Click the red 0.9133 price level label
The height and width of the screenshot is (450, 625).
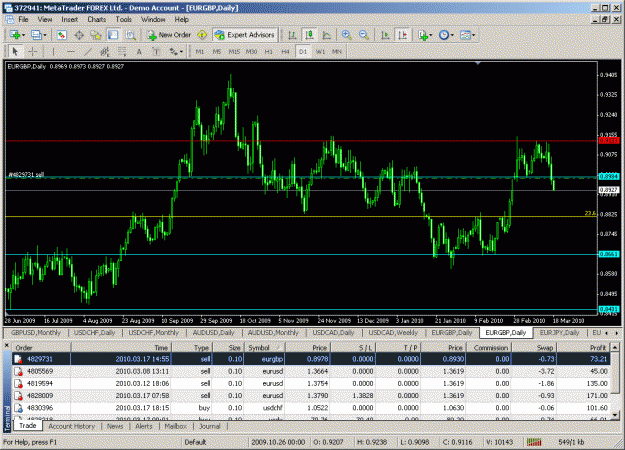click(609, 140)
